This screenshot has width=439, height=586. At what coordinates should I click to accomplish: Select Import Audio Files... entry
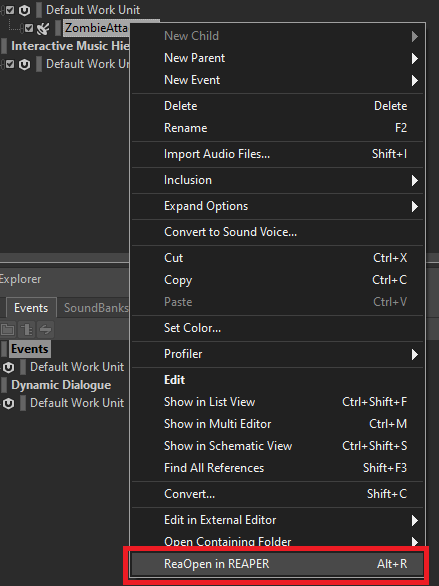point(277,154)
